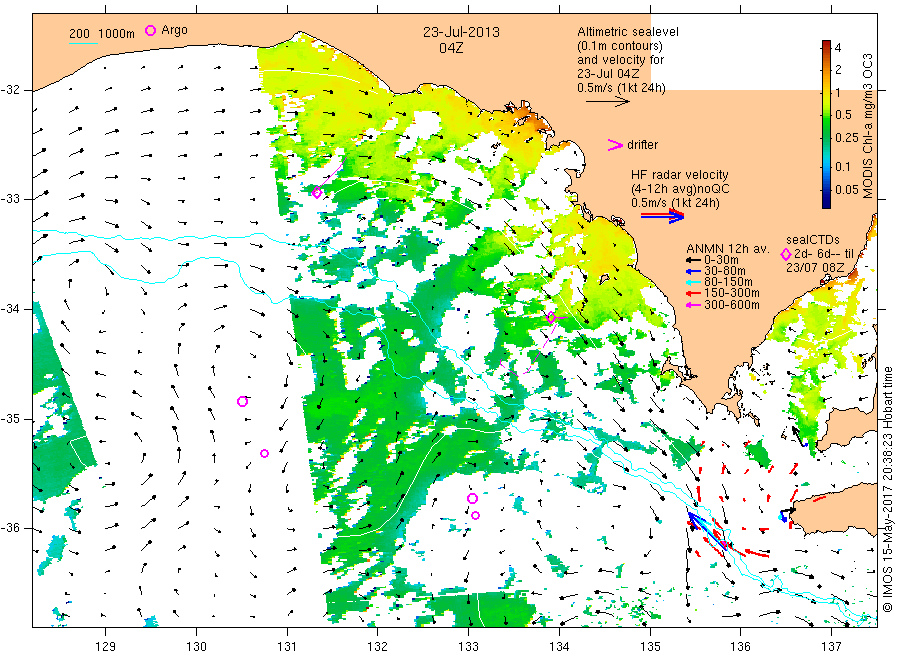
Task: Click the 133 longitude axis label
Action: (x=468, y=647)
